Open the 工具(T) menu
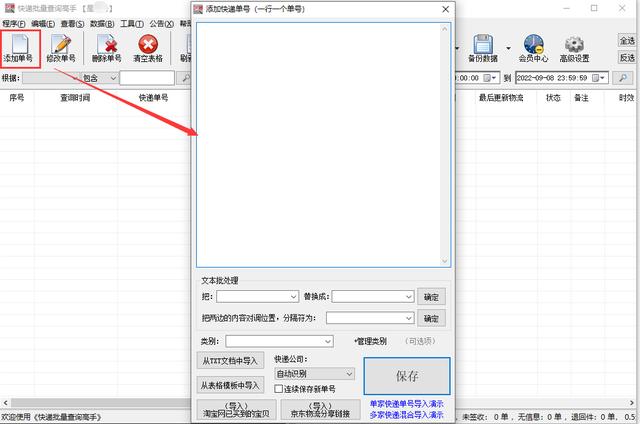The width and height of the screenshot is (640, 424). [132, 23]
